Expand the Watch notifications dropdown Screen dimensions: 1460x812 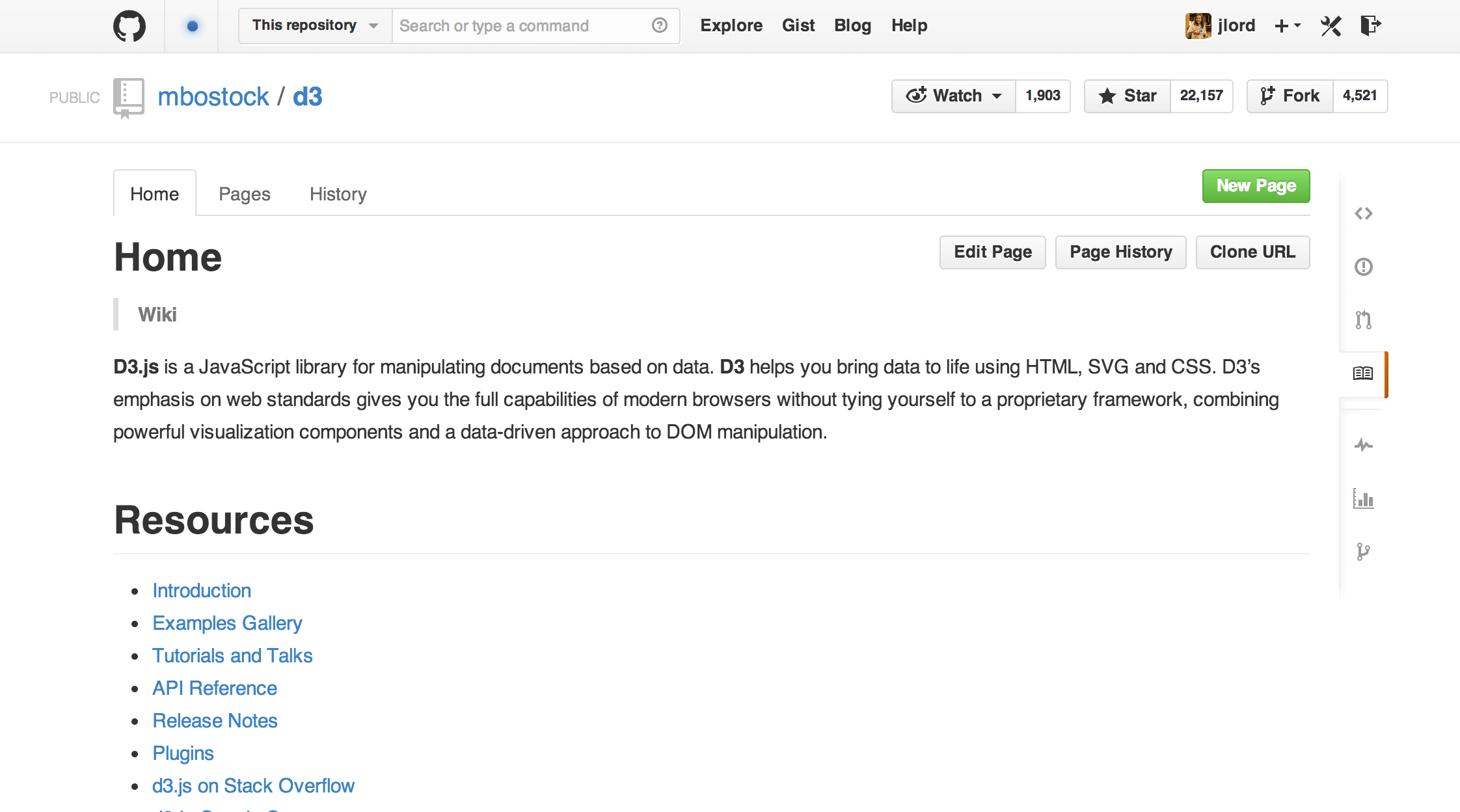tap(954, 96)
